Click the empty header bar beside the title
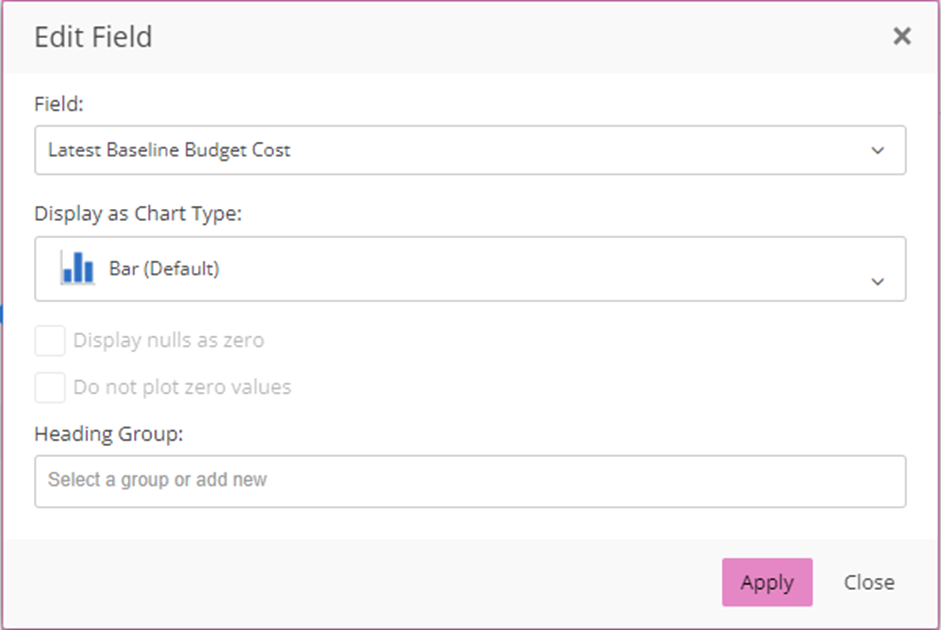941x630 pixels. [x=500, y=38]
